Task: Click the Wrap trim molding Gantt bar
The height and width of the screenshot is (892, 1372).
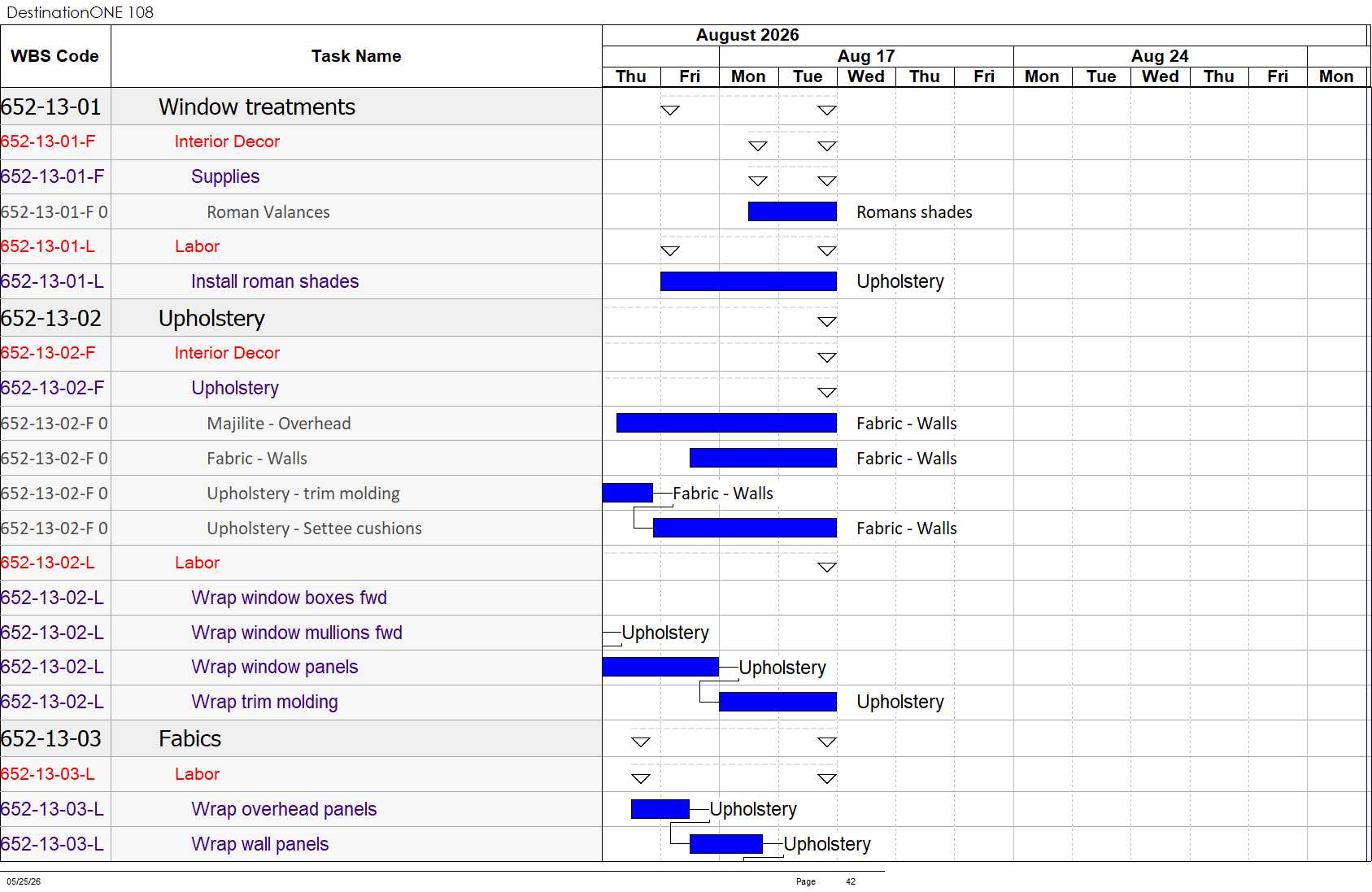Action: pos(777,702)
